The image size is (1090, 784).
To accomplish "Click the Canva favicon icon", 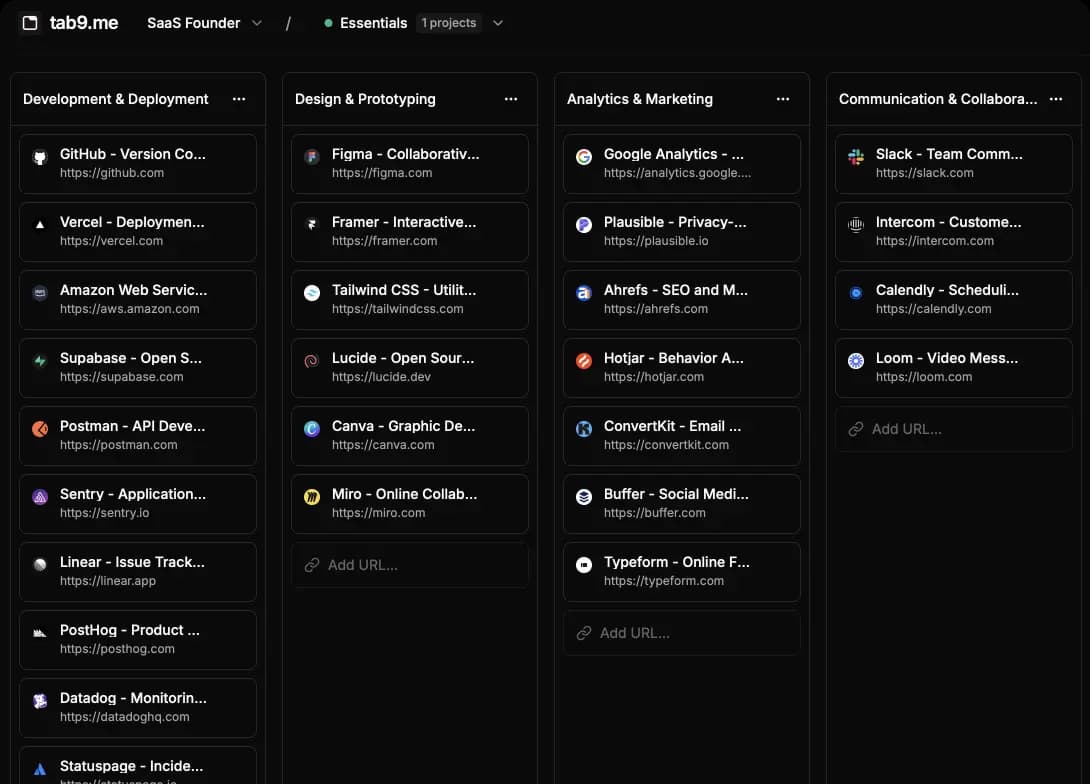I will coord(312,429).
